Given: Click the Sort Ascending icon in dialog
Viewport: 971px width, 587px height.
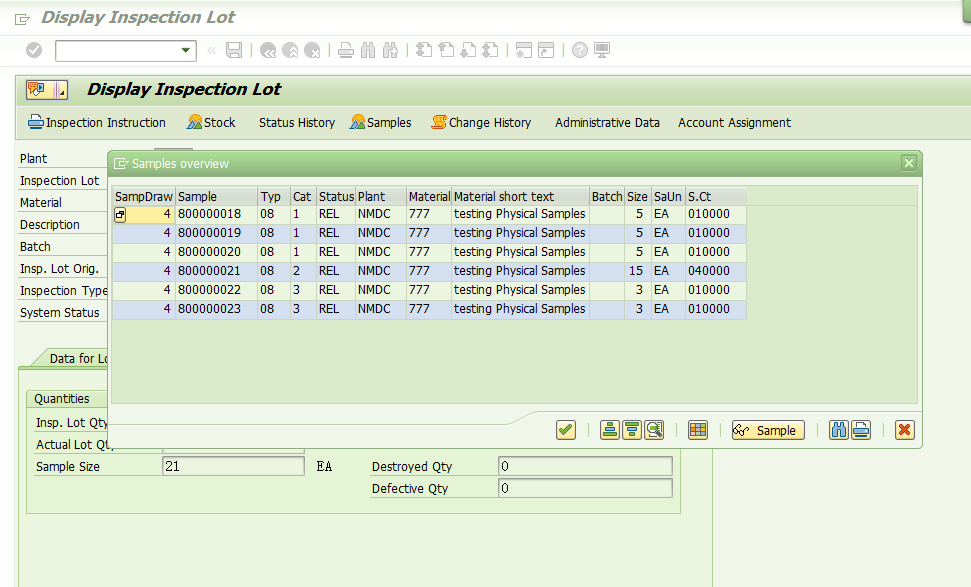Looking at the screenshot, I should [x=610, y=430].
